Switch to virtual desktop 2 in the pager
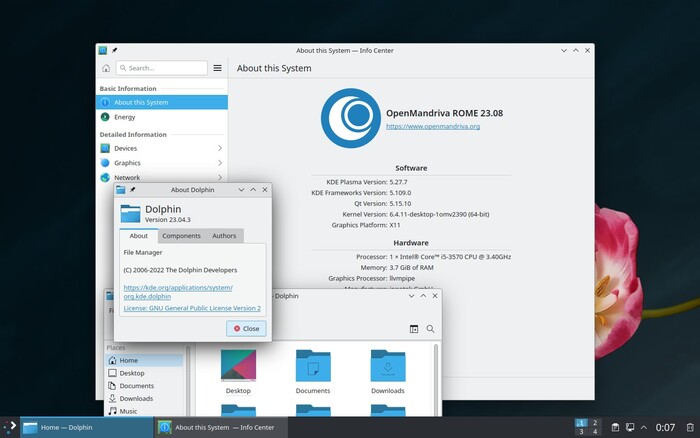The height and width of the screenshot is (438, 700). [595, 422]
